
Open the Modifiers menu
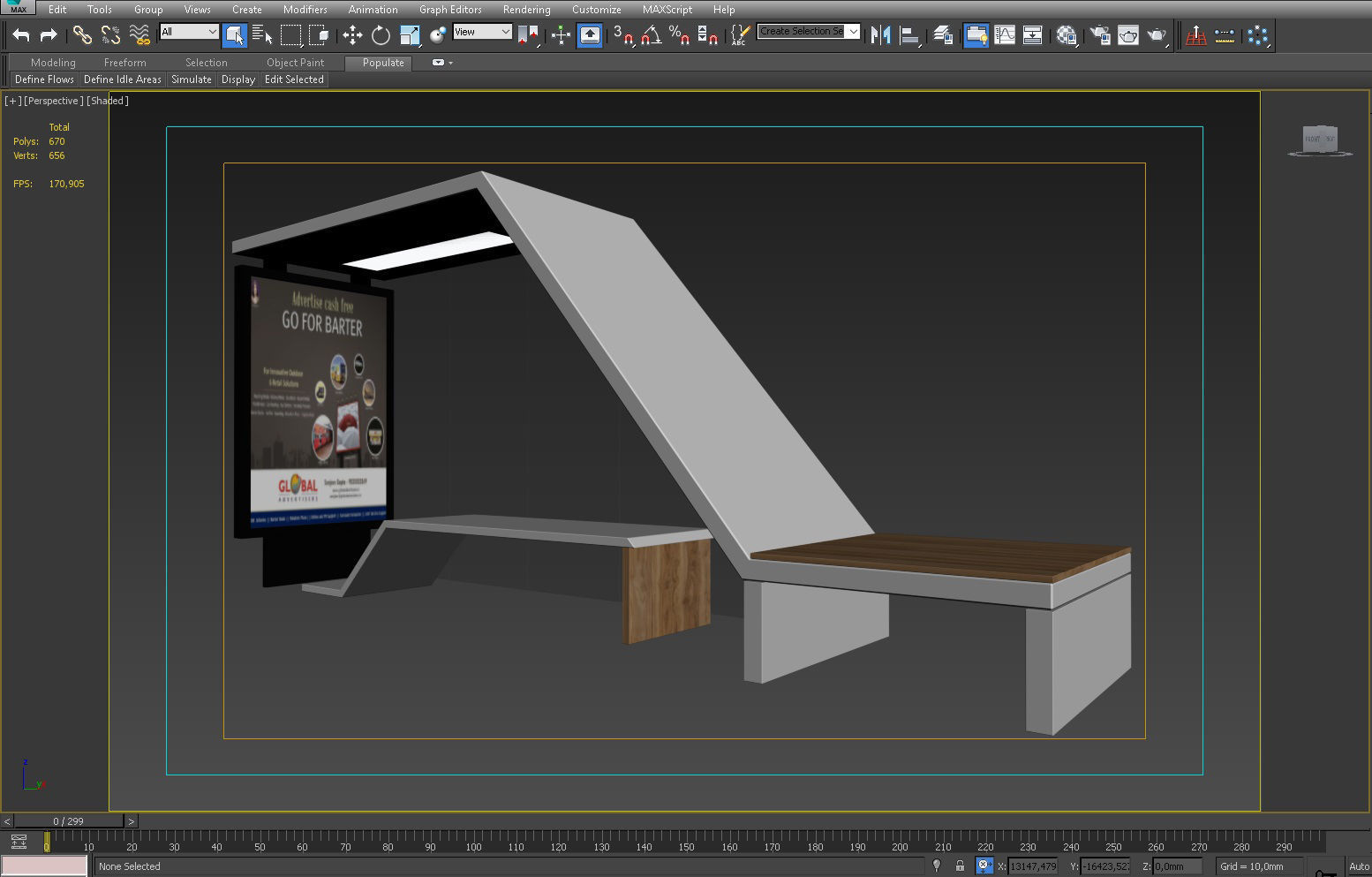pyautogui.click(x=305, y=10)
